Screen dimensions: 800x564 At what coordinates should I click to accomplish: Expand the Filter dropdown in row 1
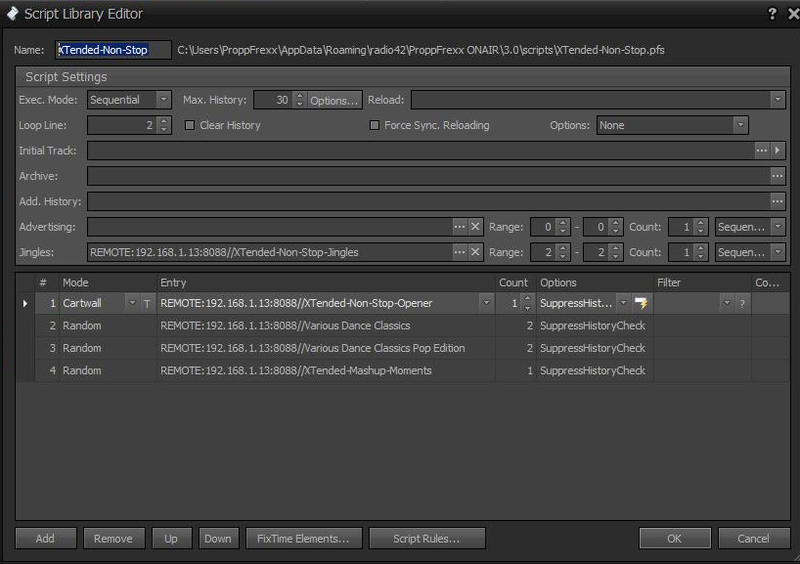click(727, 303)
